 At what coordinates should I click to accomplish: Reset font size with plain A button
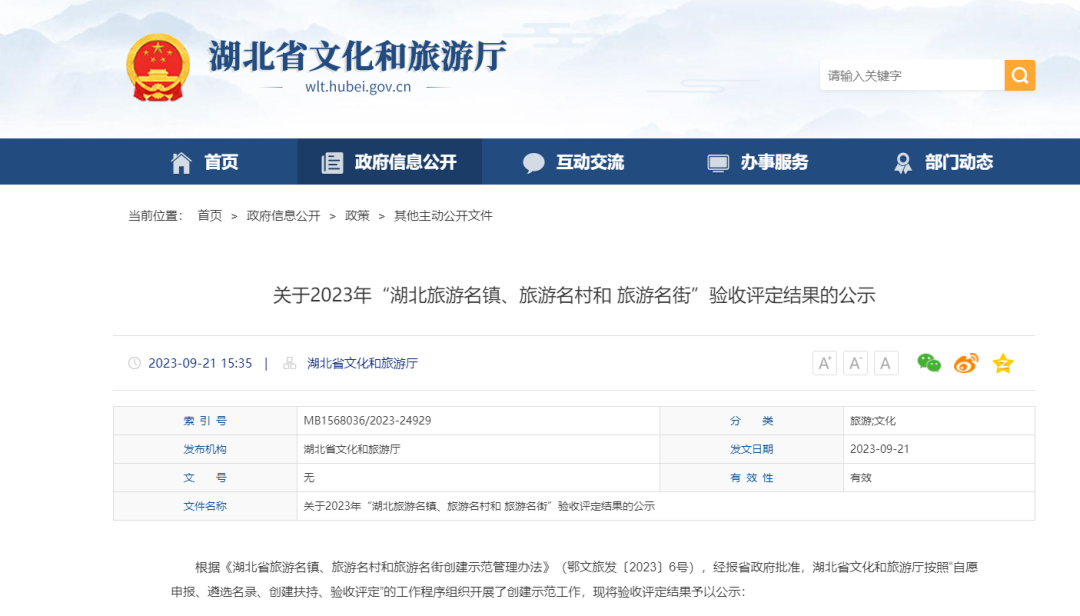[886, 362]
